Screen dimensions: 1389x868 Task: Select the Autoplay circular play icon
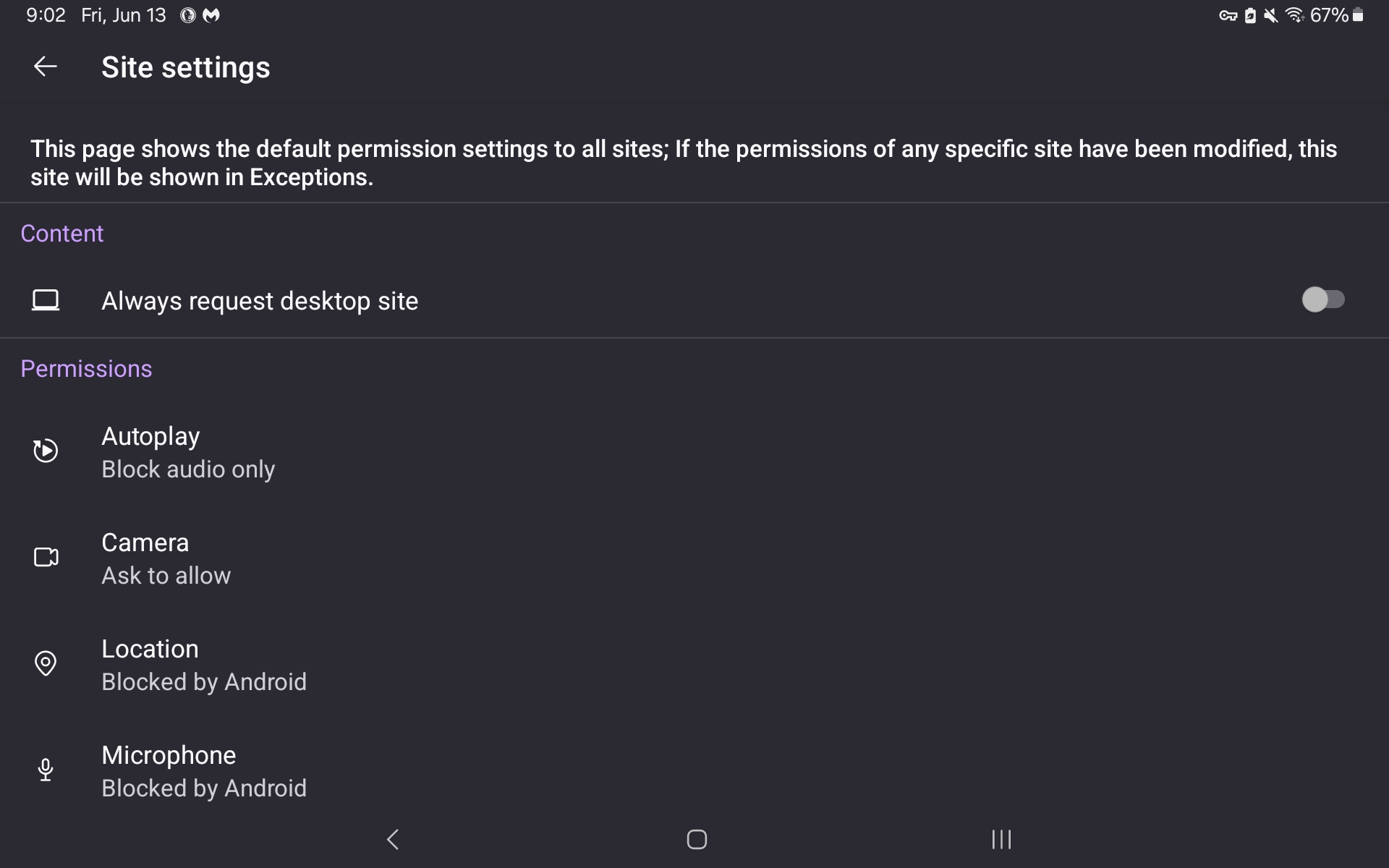pos(45,451)
